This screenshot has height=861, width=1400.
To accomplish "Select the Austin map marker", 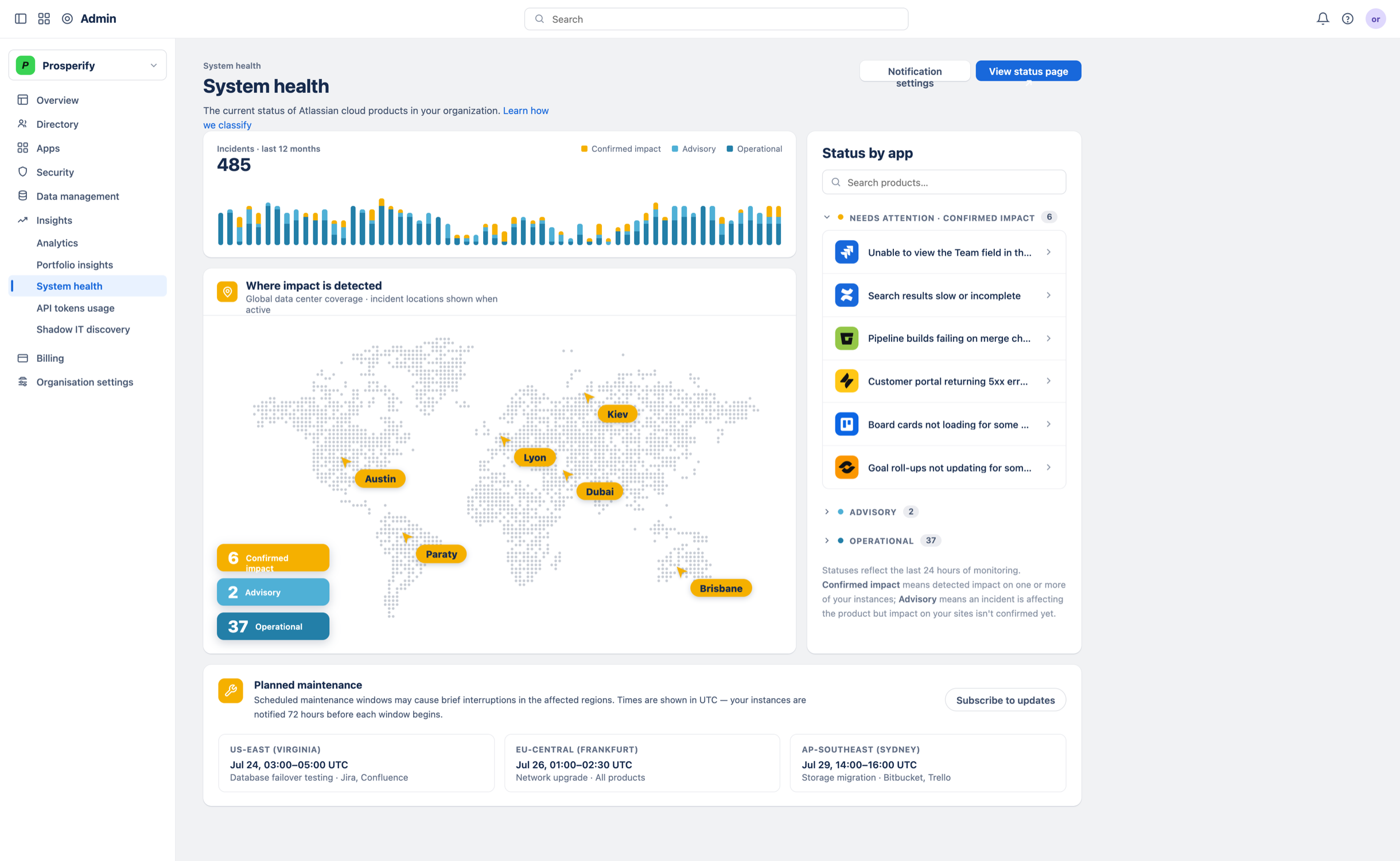I will click(380, 479).
